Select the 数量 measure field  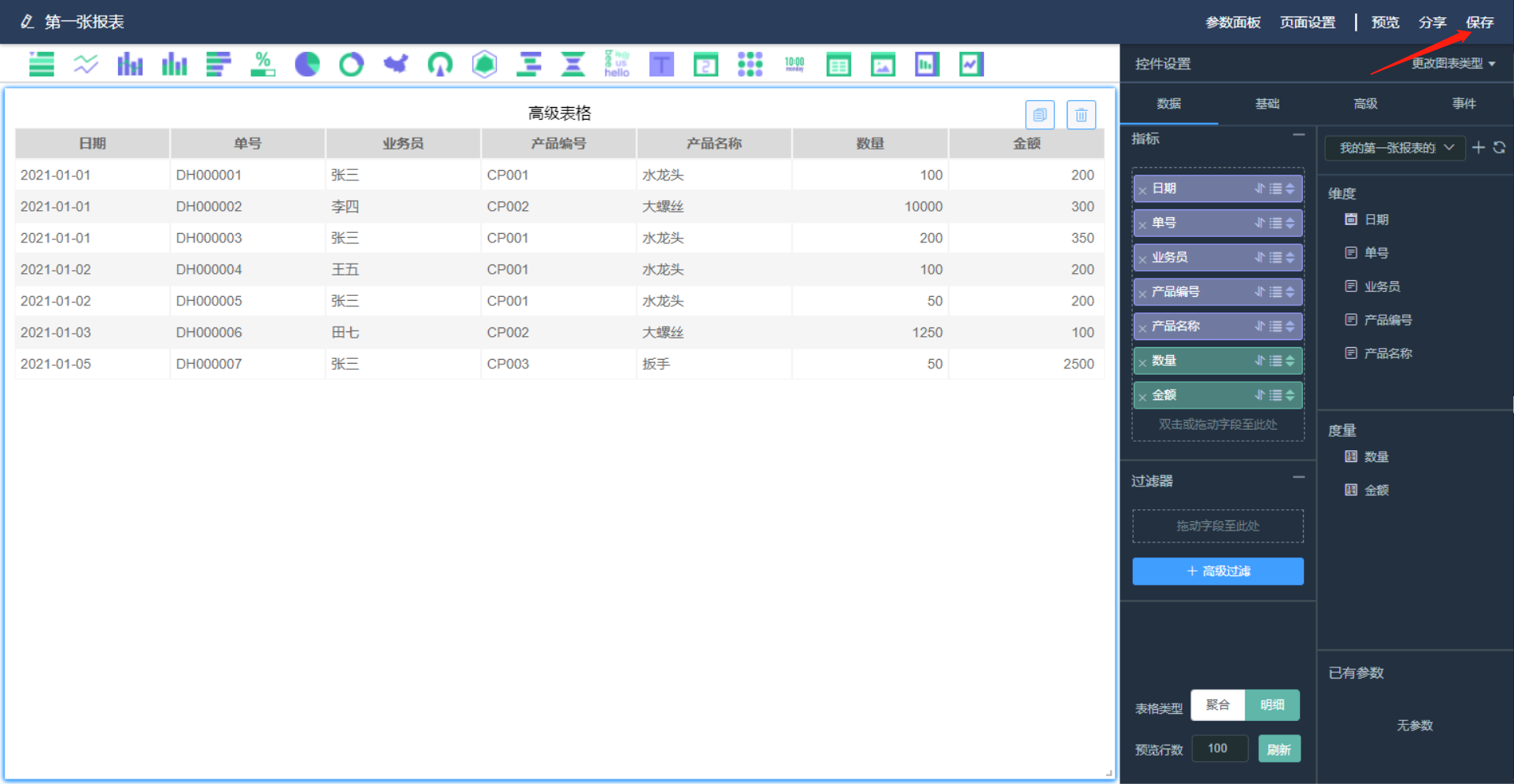click(1368, 457)
